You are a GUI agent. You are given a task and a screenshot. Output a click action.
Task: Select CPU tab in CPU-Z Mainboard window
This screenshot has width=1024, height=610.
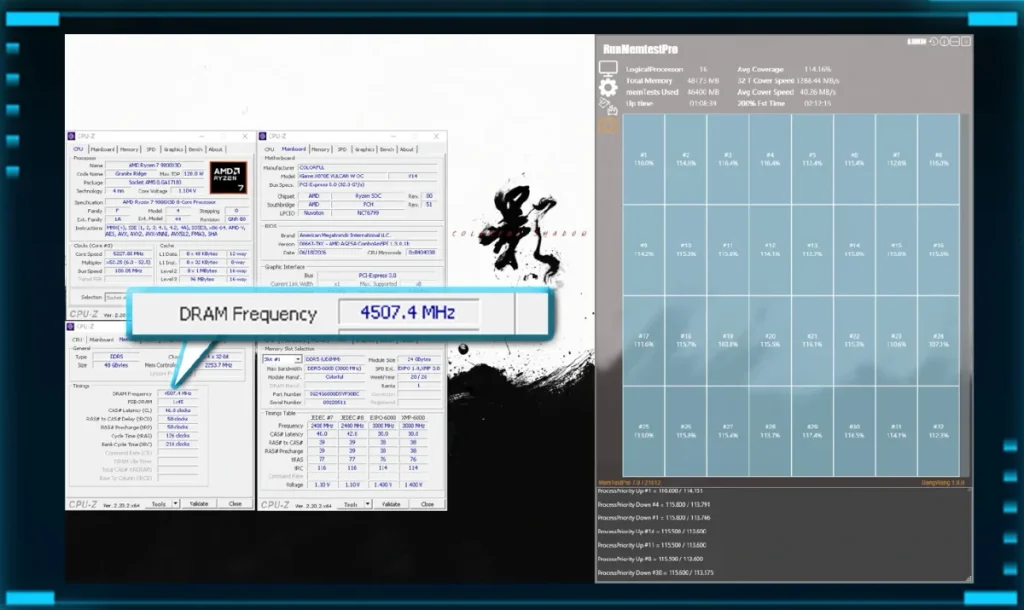(x=269, y=149)
